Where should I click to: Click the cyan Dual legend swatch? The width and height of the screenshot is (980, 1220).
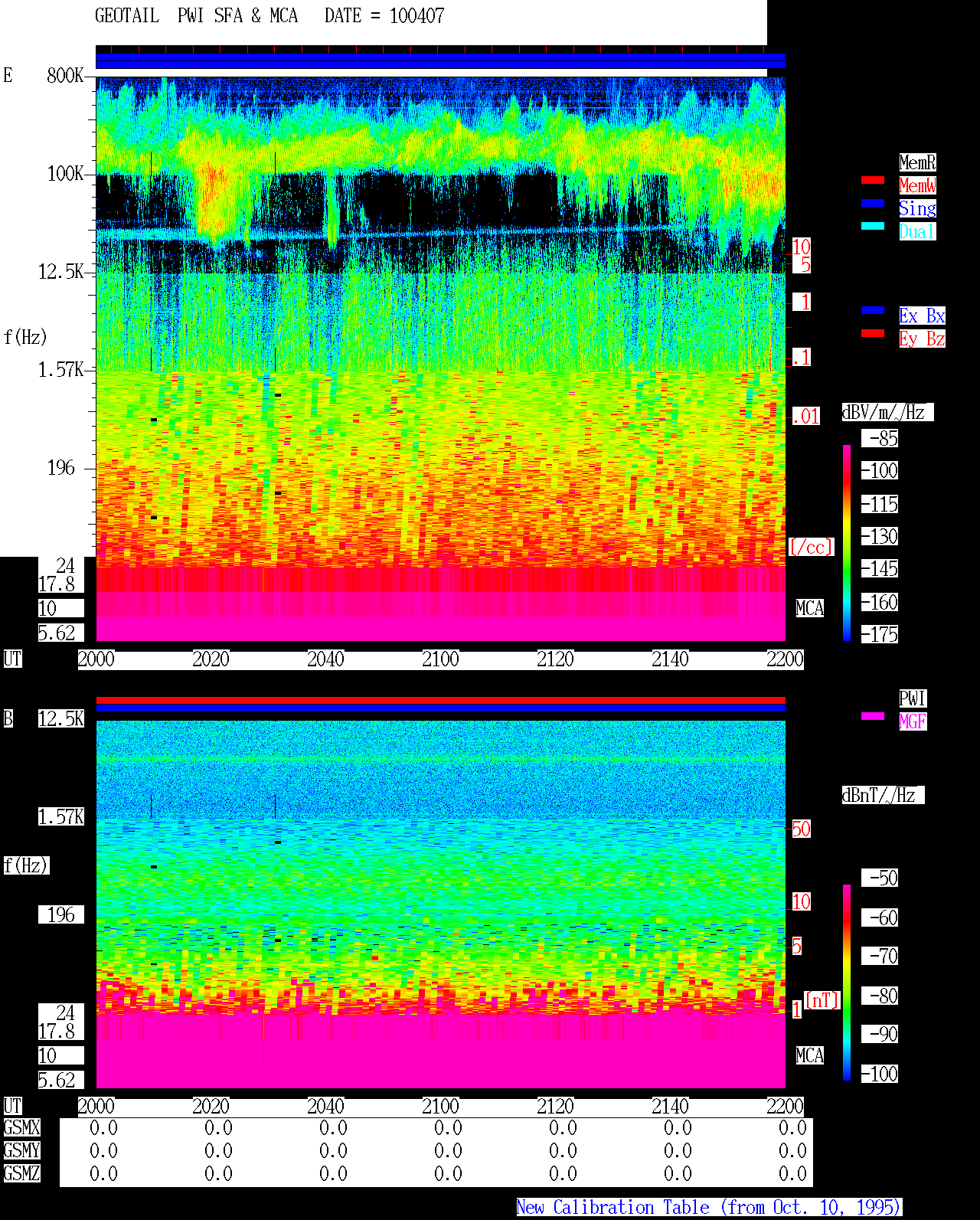coord(873,226)
